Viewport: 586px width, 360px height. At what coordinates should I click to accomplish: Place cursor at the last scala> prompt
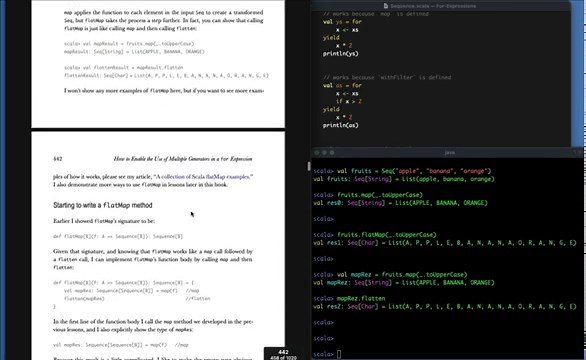coord(339,354)
